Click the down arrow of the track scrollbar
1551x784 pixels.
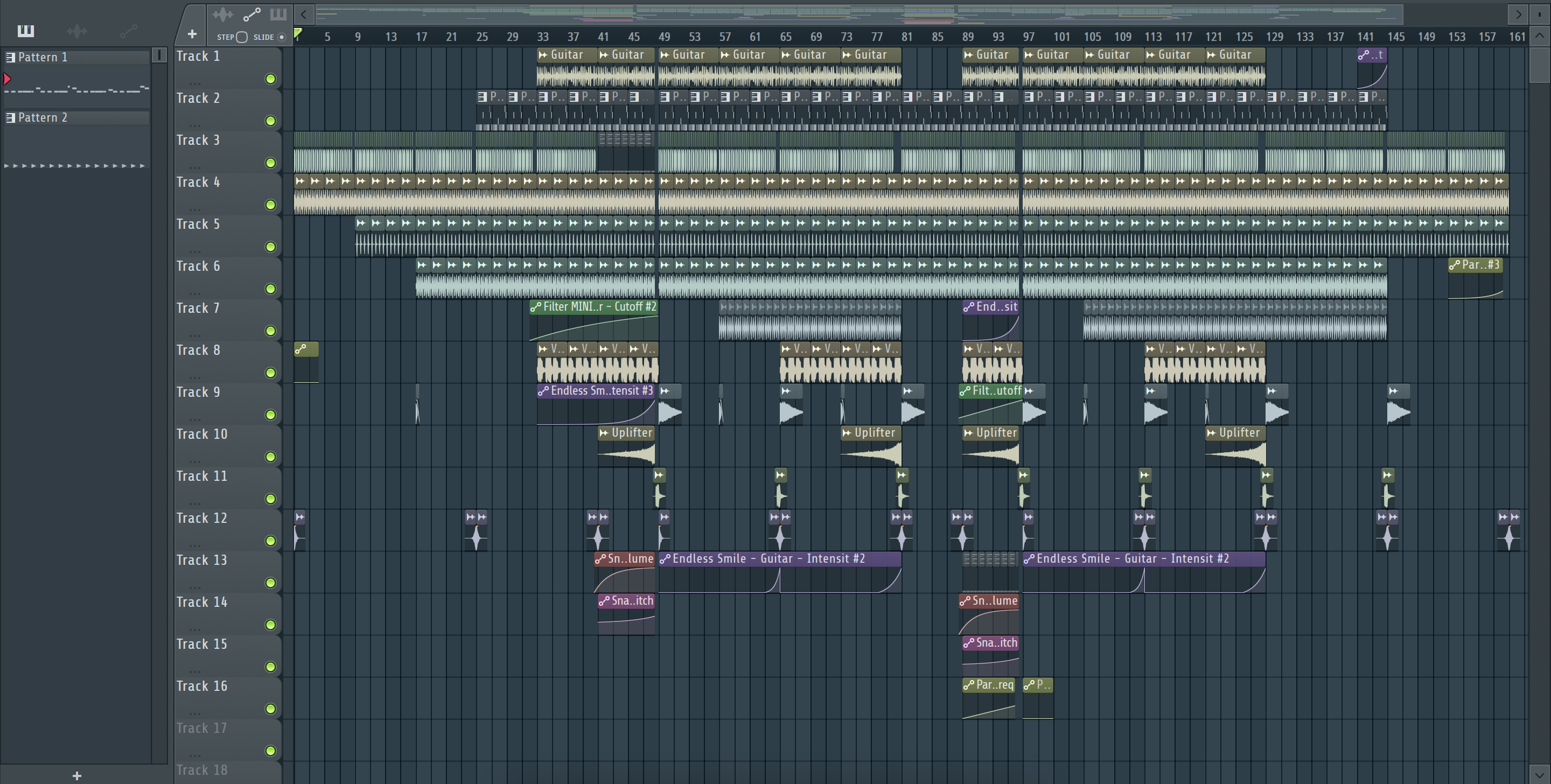(1539, 774)
